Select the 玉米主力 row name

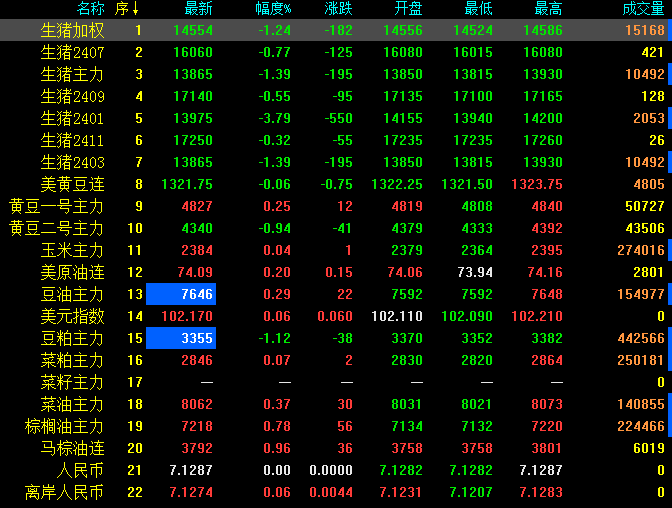(72, 250)
